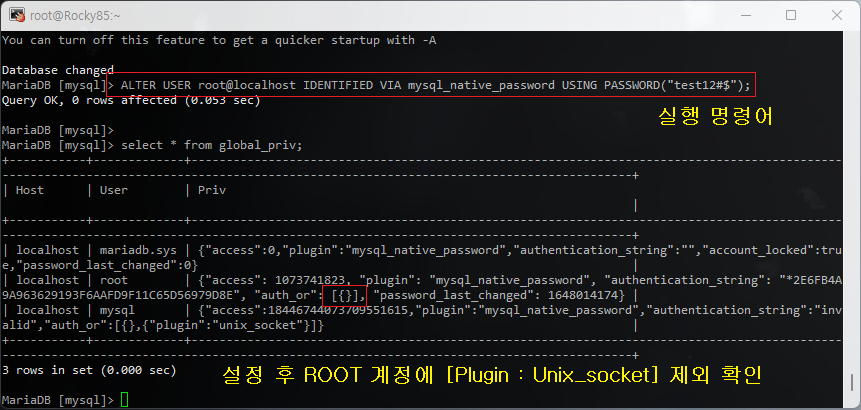The image size is (861, 410).
Task: Click the empty MariaDB [mysql]> prompt above select
Action: [x=58, y=130]
